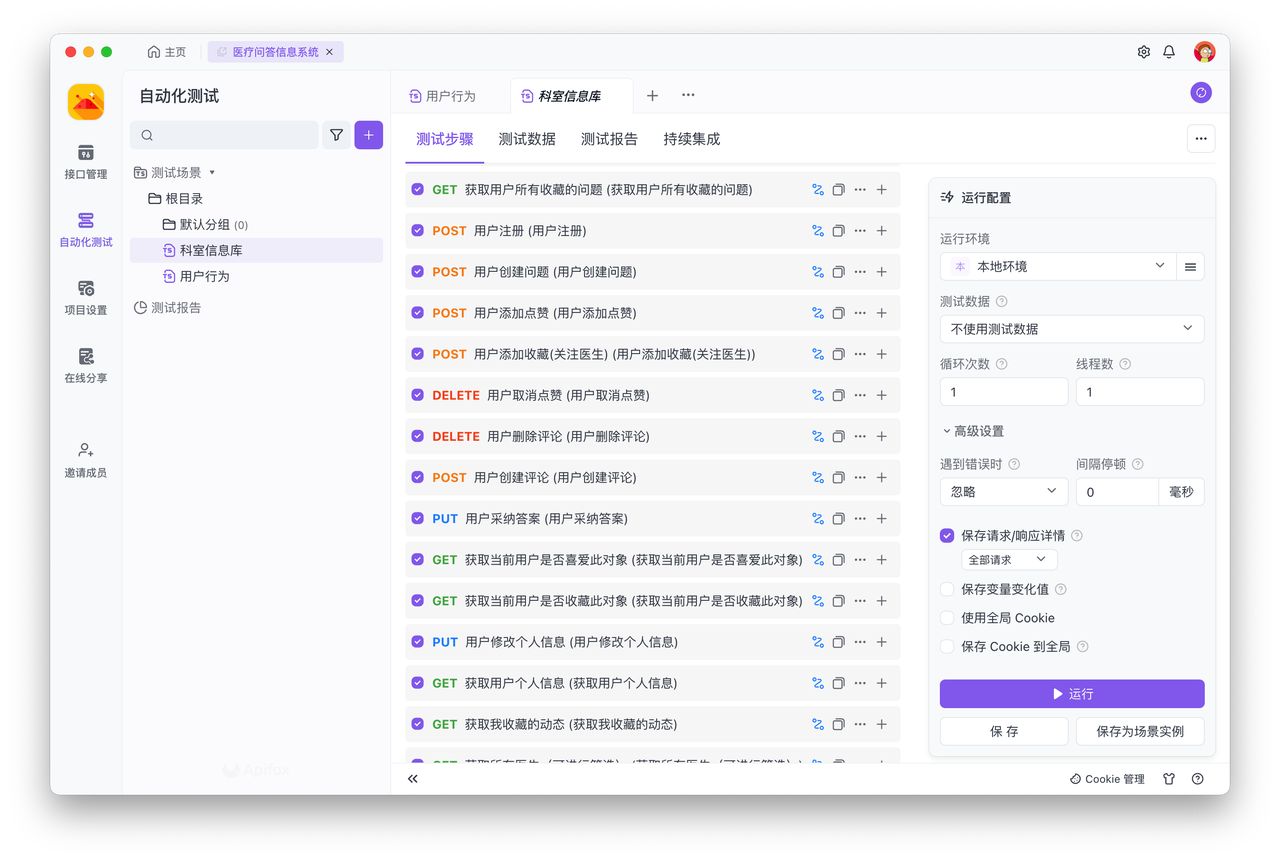The image size is (1280, 861).
Task: Switch to the 测试报告 tab
Action: tap(609, 139)
